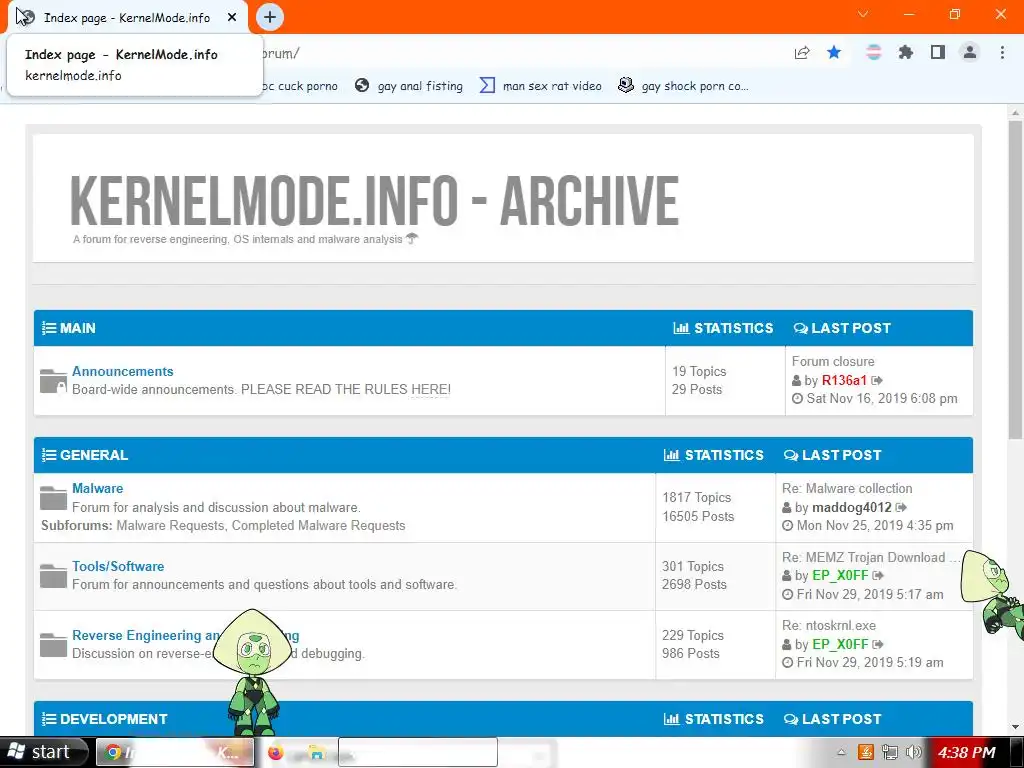Viewport: 1024px width, 768px height.
Task: Open the folder icon in taskbar
Action: [317, 752]
